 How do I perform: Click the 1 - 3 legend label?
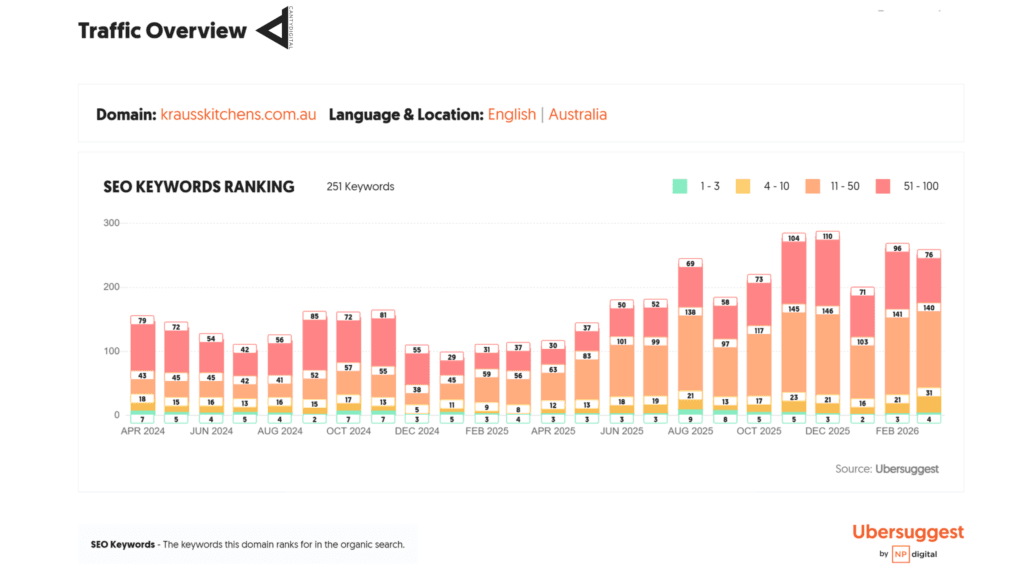click(x=710, y=186)
